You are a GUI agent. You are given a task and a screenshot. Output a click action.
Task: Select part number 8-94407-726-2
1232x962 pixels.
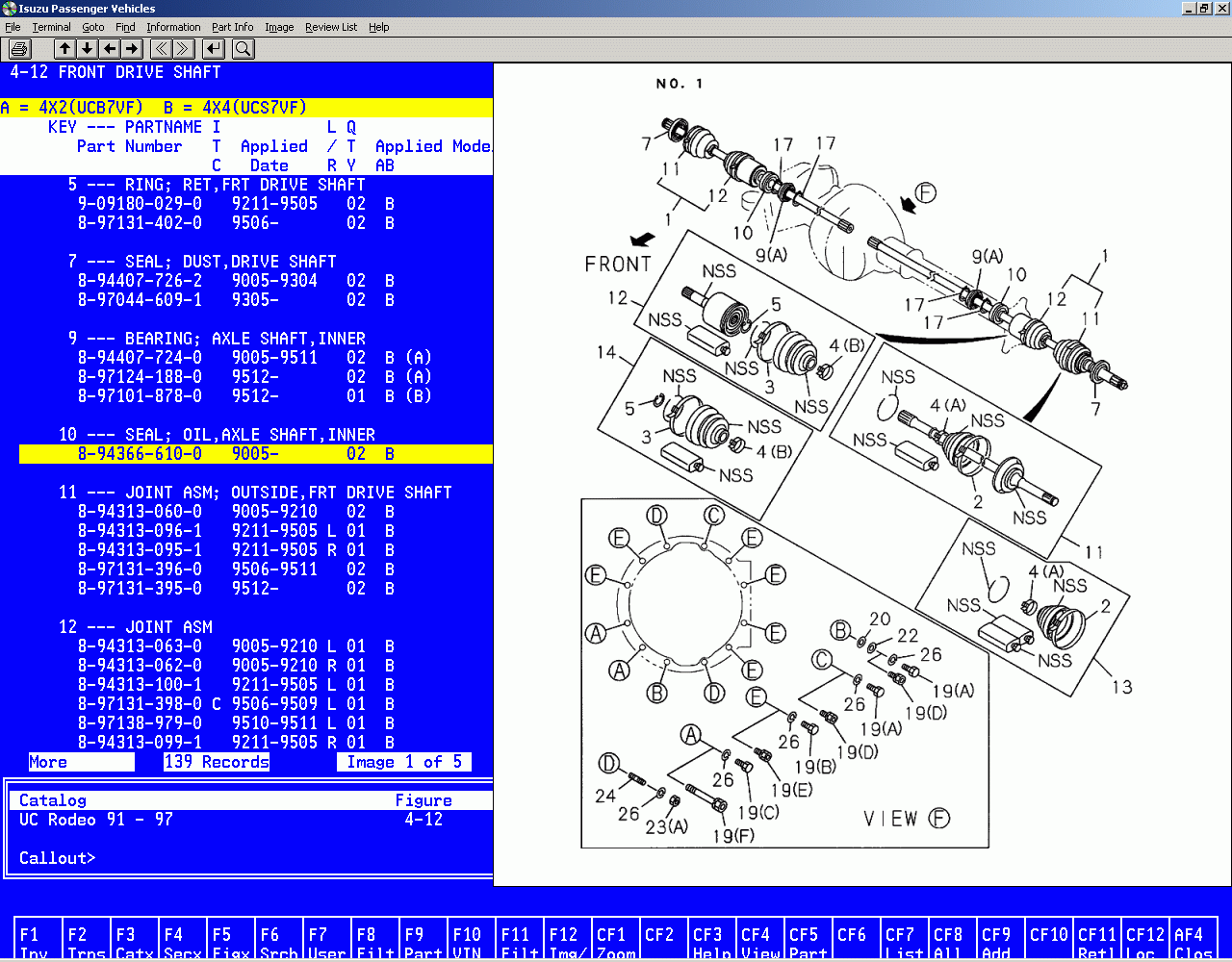click(140, 281)
